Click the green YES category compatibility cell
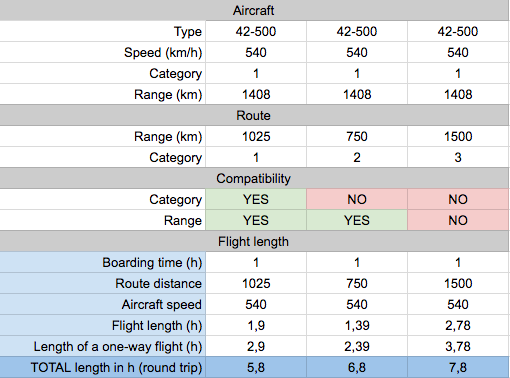The width and height of the screenshot is (510, 378). (256, 199)
